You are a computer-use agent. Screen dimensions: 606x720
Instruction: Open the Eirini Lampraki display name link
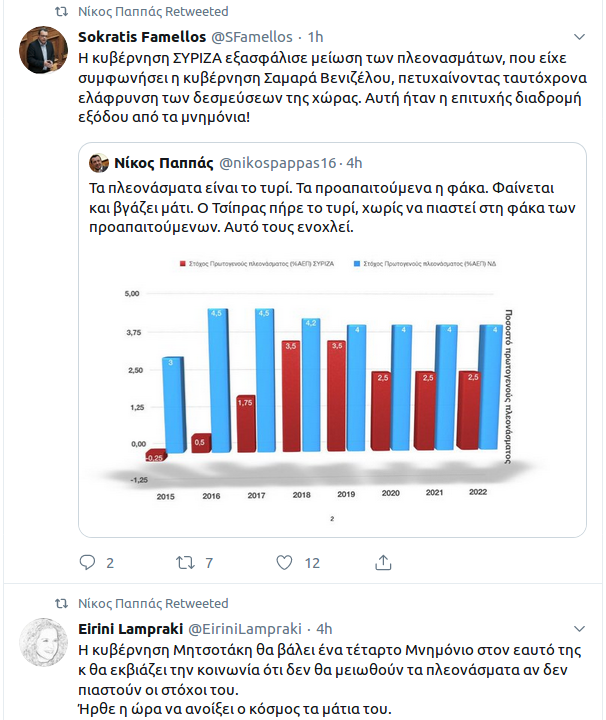tap(130, 629)
